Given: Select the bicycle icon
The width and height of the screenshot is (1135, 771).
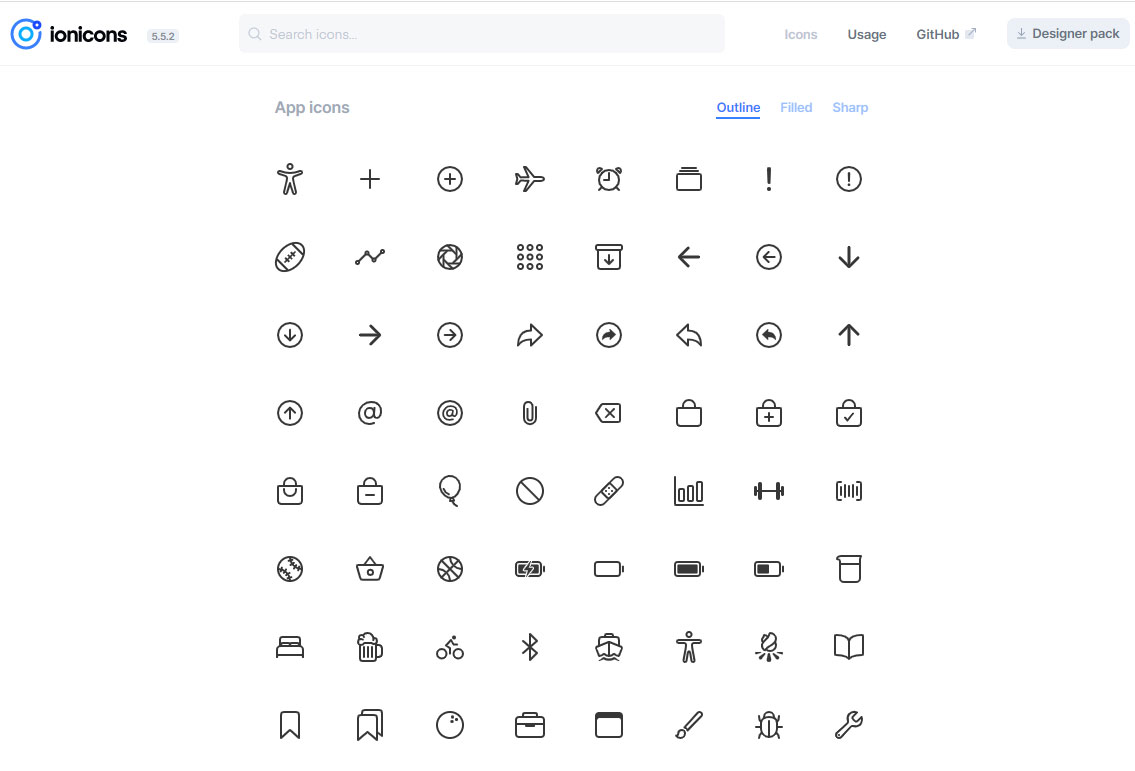Looking at the screenshot, I should 449,647.
